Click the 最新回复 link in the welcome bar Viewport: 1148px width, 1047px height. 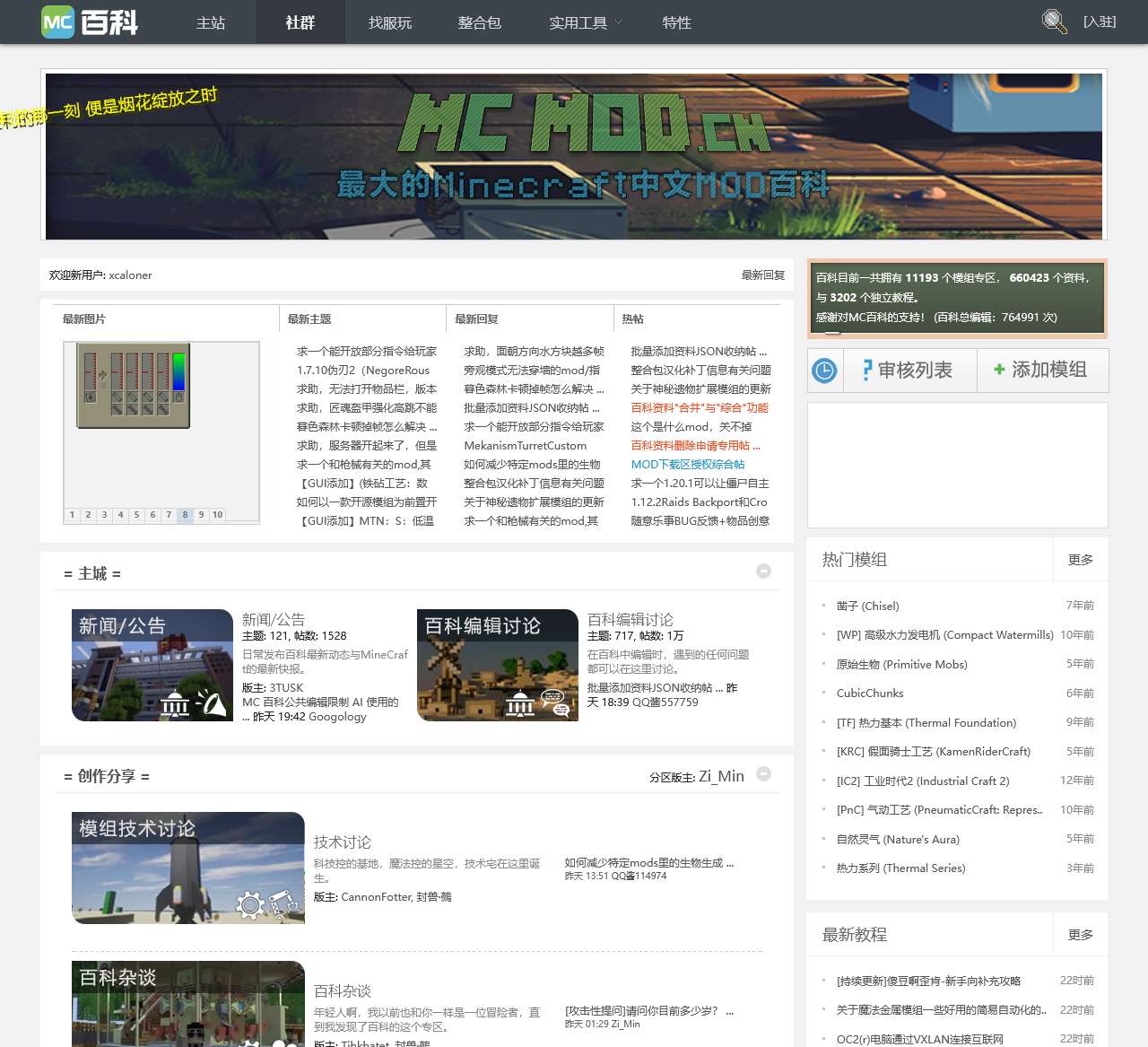click(x=761, y=275)
